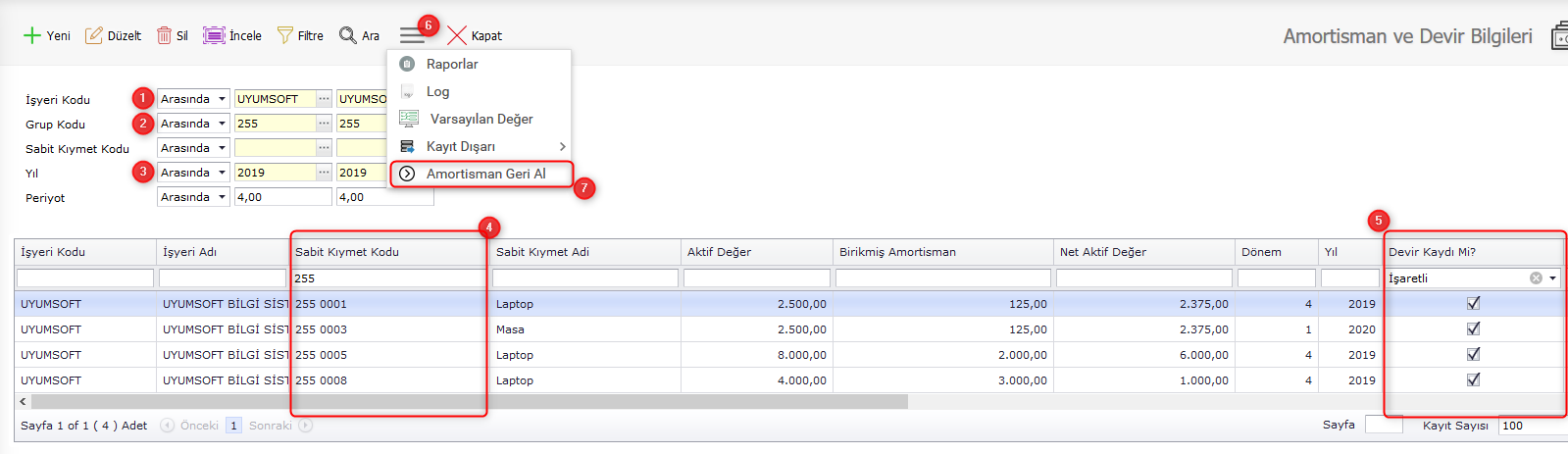Expand the Yıl Arasında condition dropdown
Image resolution: width=1568 pixels, height=454 pixels.
tap(223, 173)
